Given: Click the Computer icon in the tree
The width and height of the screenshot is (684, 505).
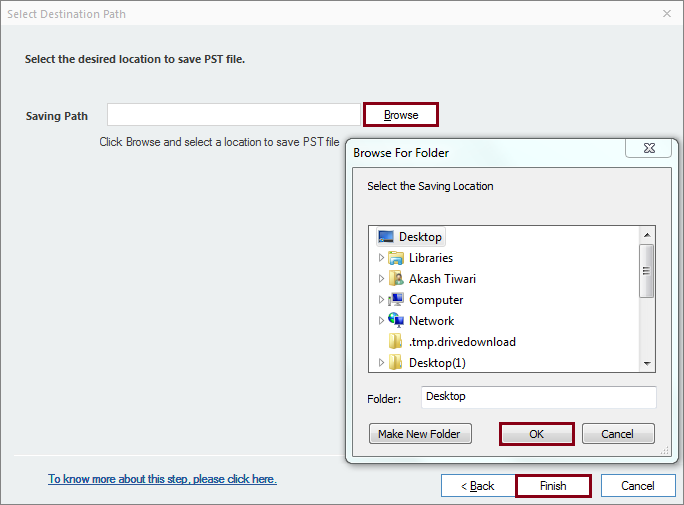Looking at the screenshot, I should point(396,300).
